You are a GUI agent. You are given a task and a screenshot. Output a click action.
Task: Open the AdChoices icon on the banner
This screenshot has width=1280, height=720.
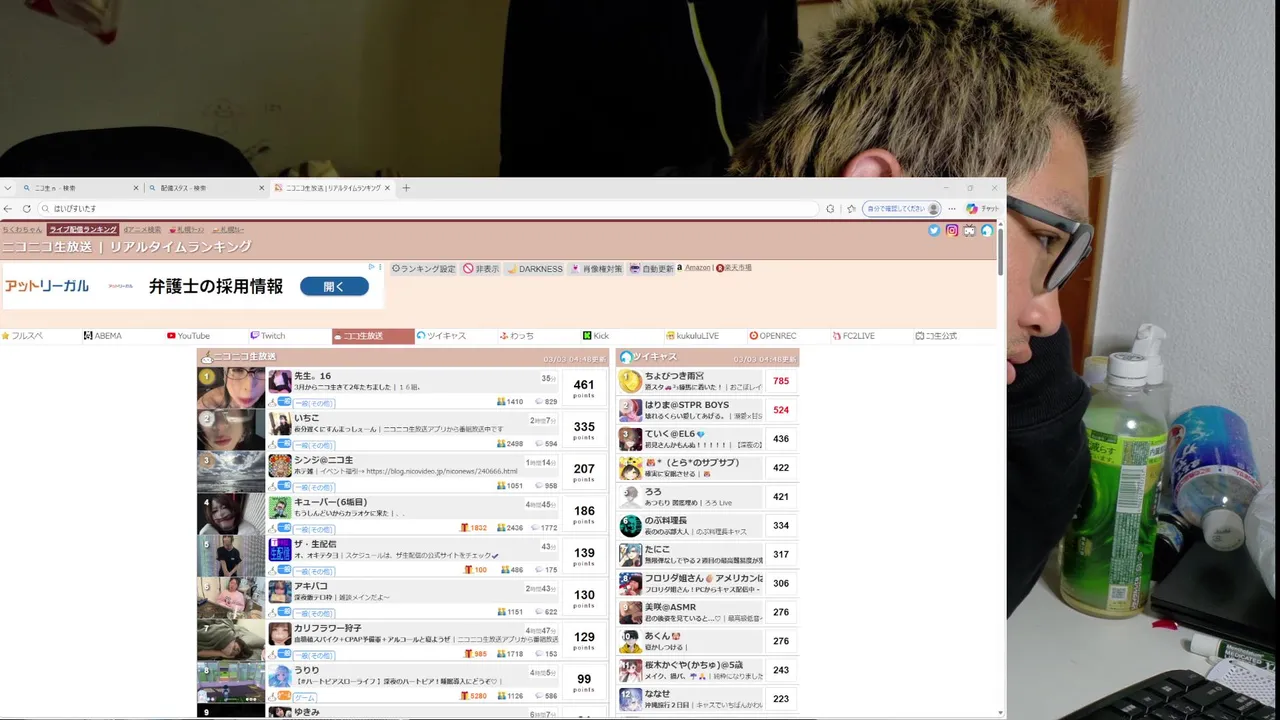[373, 267]
